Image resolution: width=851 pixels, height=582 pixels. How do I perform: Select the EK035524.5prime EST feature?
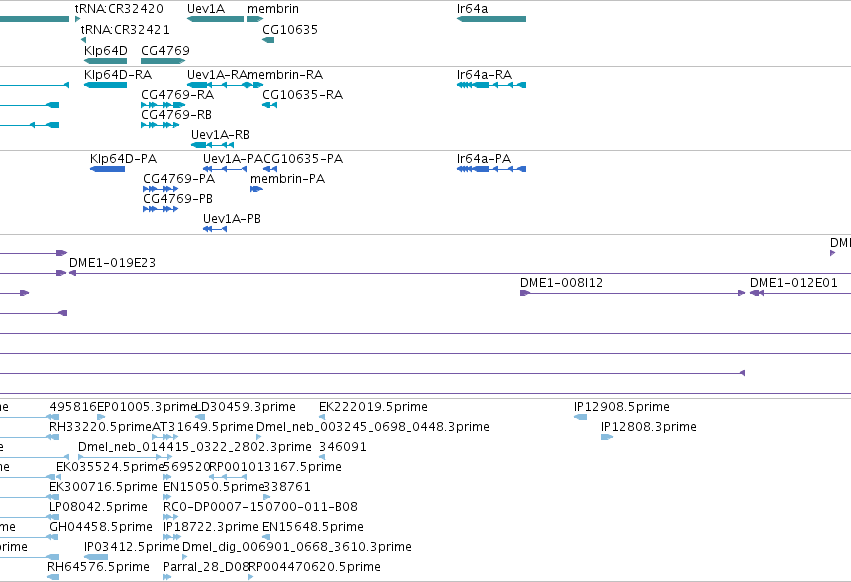tap(58, 477)
